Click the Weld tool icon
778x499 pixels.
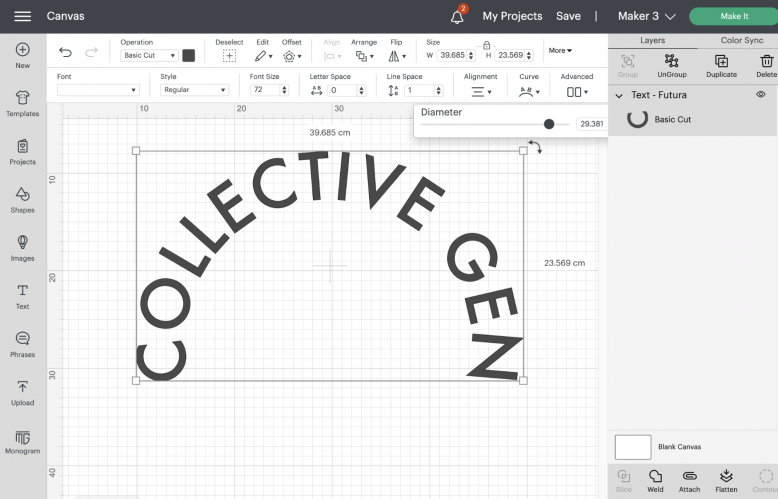[655, 477]
